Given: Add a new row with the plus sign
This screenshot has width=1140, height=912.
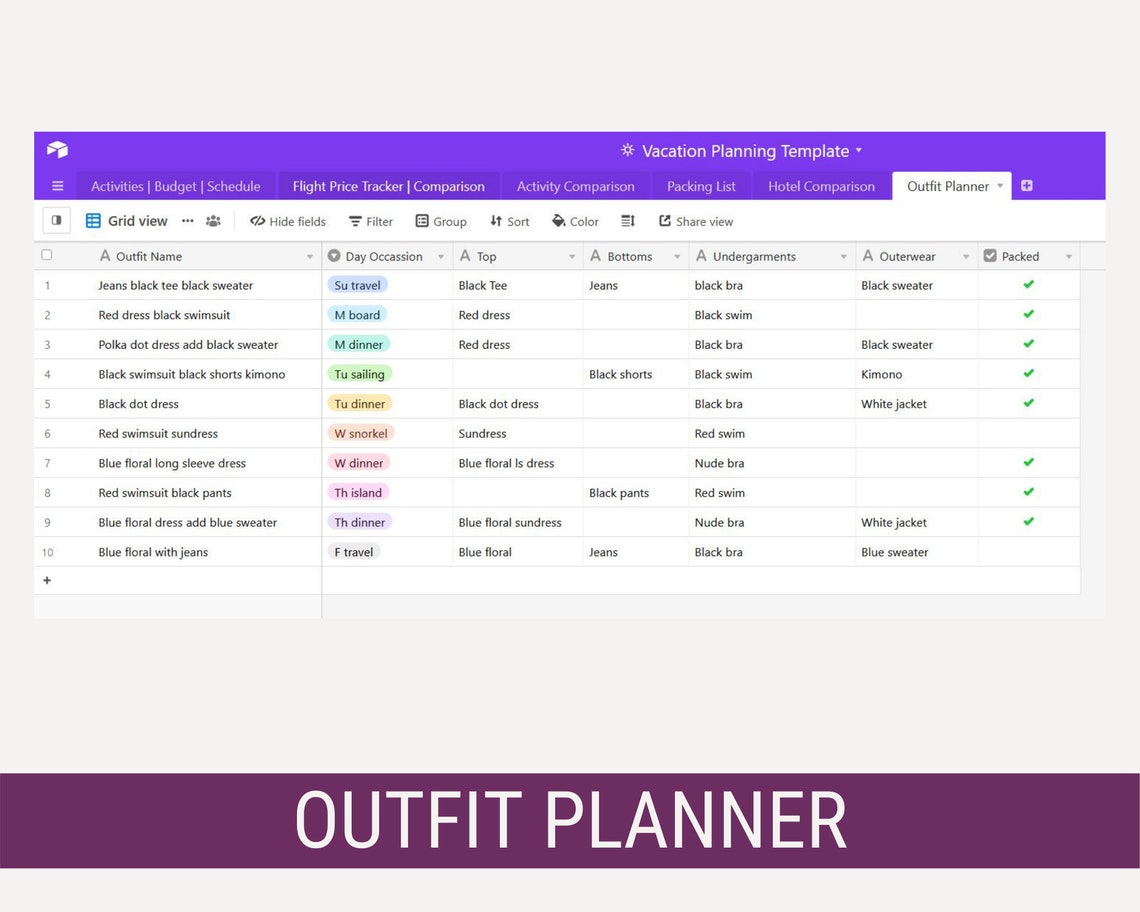Looking at the screenshot, I should click(47, 580).
